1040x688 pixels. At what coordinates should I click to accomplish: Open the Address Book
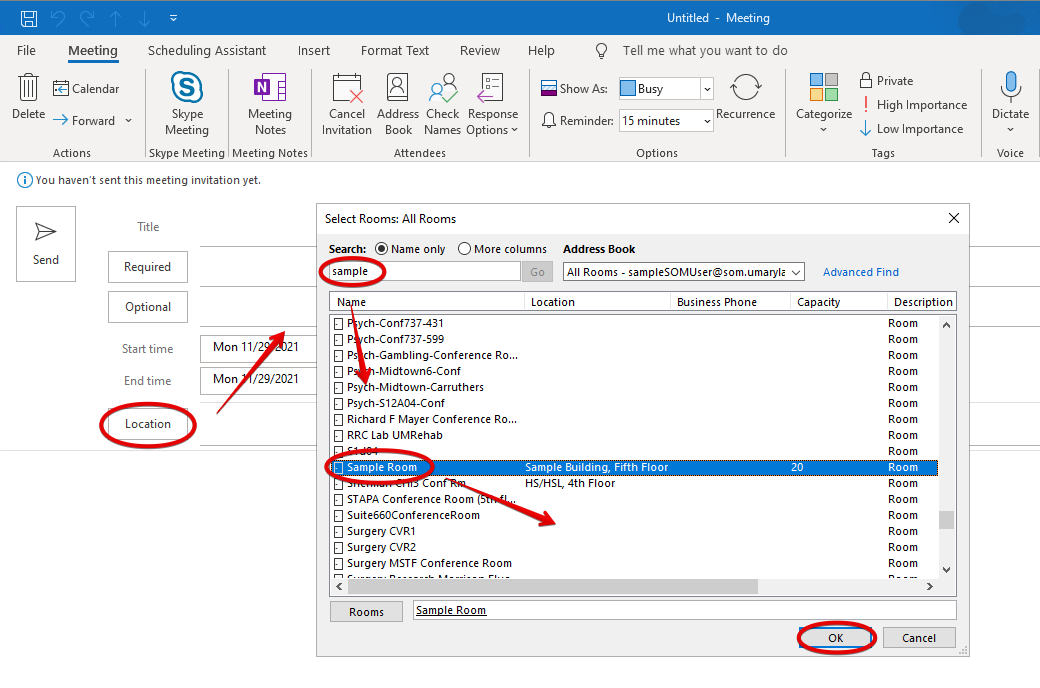coord(397,89)
